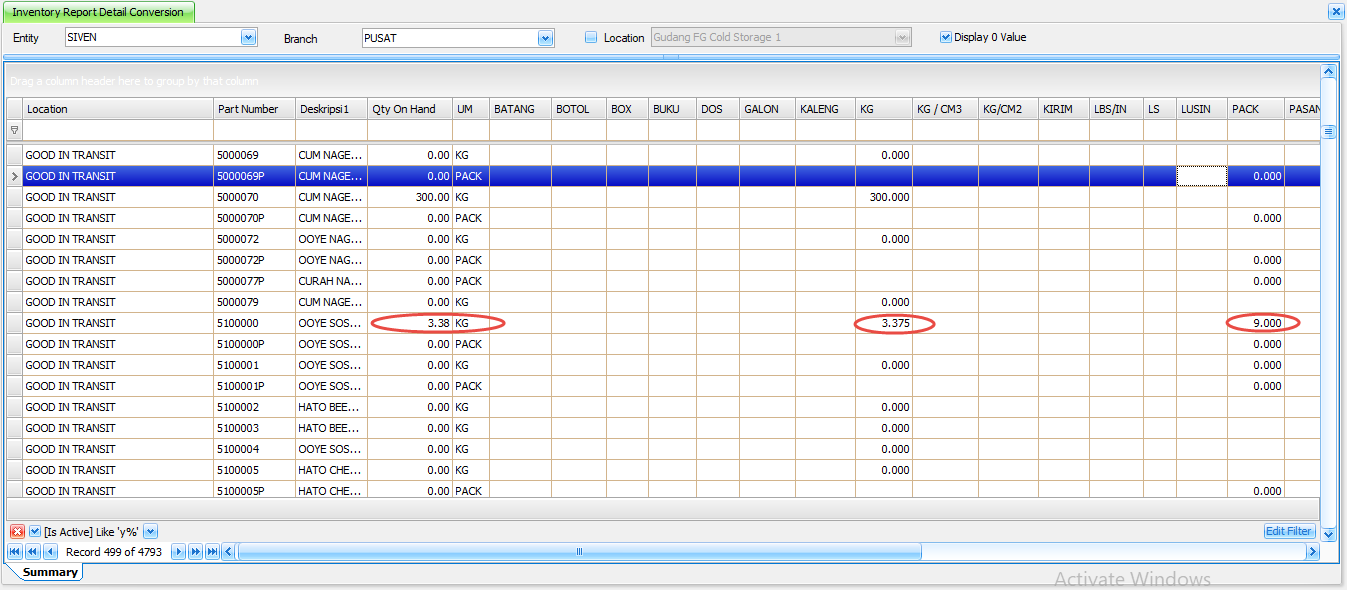Click the group-by panel drag area text
The height and width of the screenshot is (590, 1347).
[x=134, y=81]
